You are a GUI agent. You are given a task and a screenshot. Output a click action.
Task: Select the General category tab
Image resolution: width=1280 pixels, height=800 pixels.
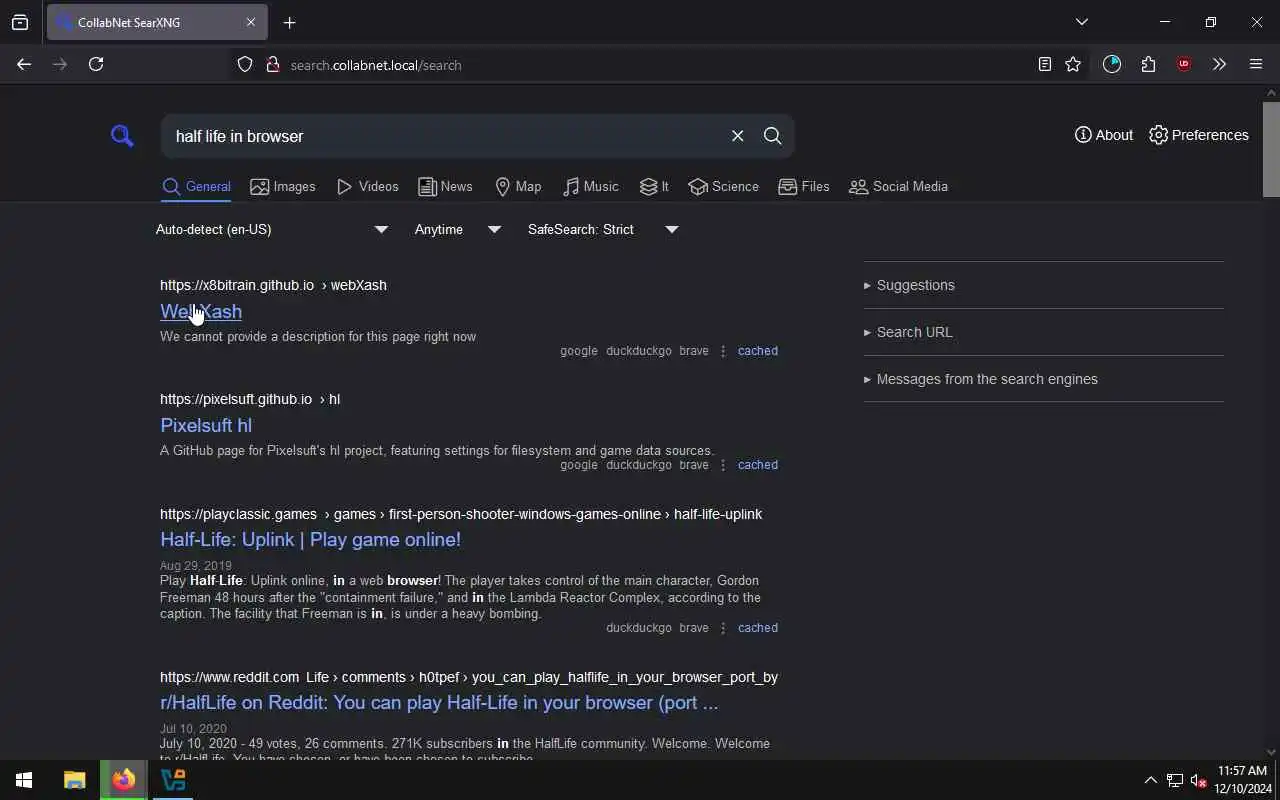[197, 186]
